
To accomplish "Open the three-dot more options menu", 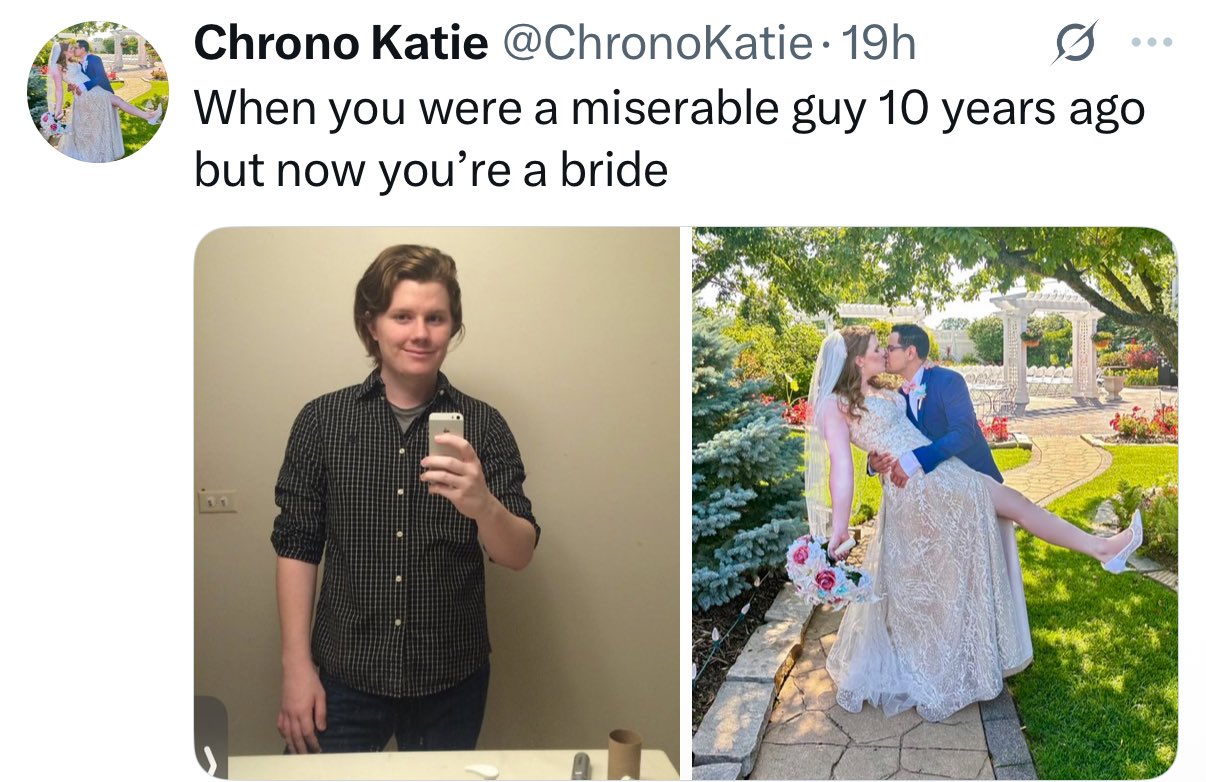I will pos(1150,43).
